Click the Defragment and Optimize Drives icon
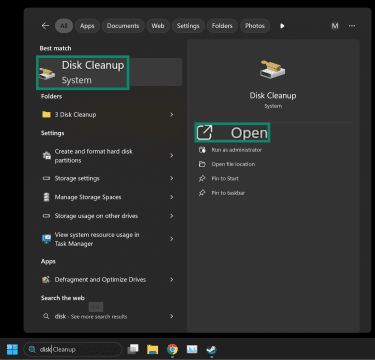Image resolution: width=375 pixels, height=360 pixels. [x=46, y=279]
